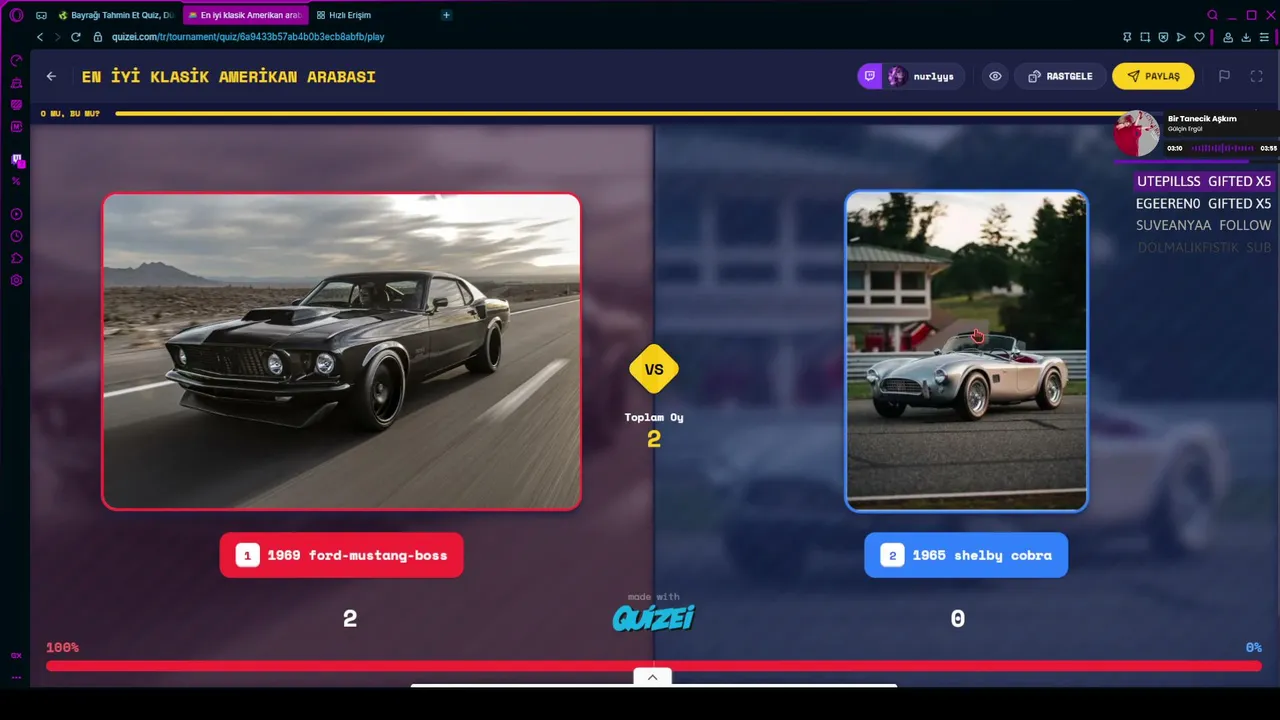Click the 'SUVEANYAA FOLLOW' alert text
Image resolution: width=1280 pixels, height=720 pixels.
click(x=1204, y=225)
